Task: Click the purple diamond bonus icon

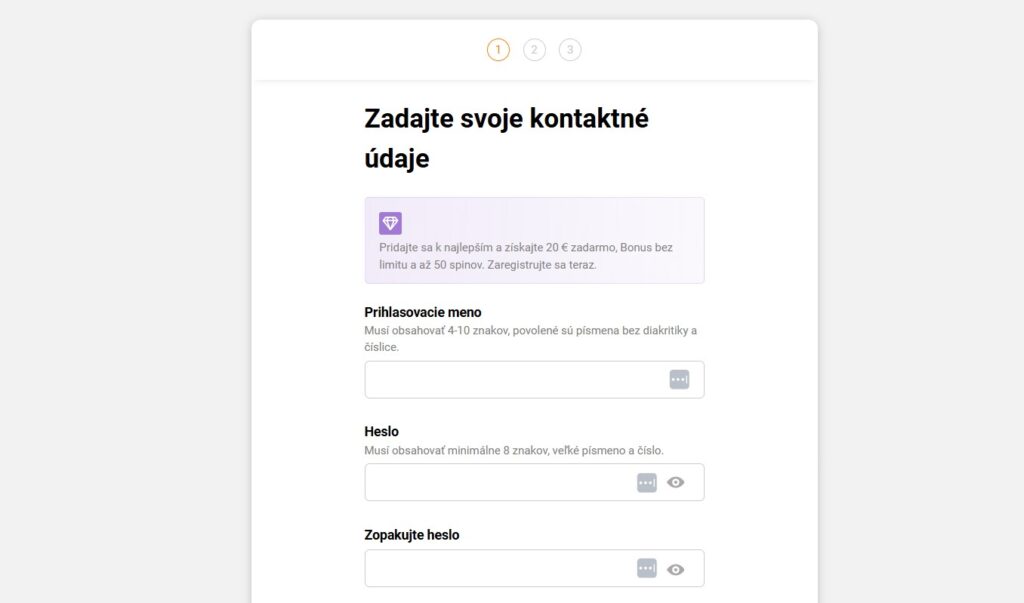Action: click(390, 223)
